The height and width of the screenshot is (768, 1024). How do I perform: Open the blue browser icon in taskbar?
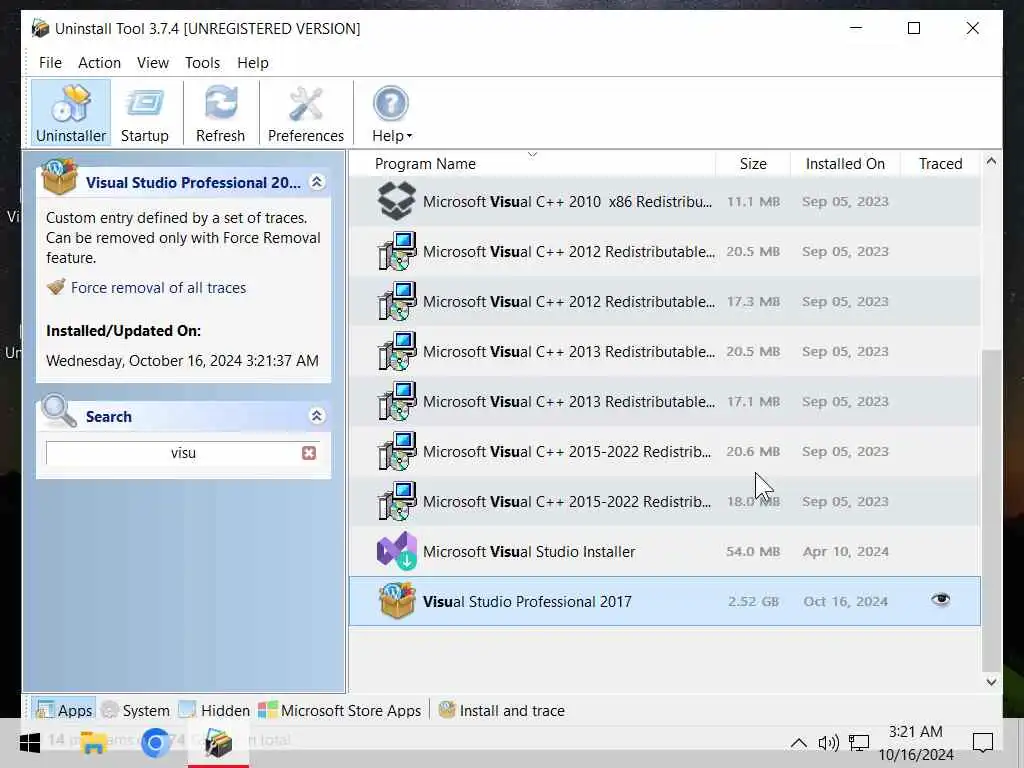pos(155,743)
